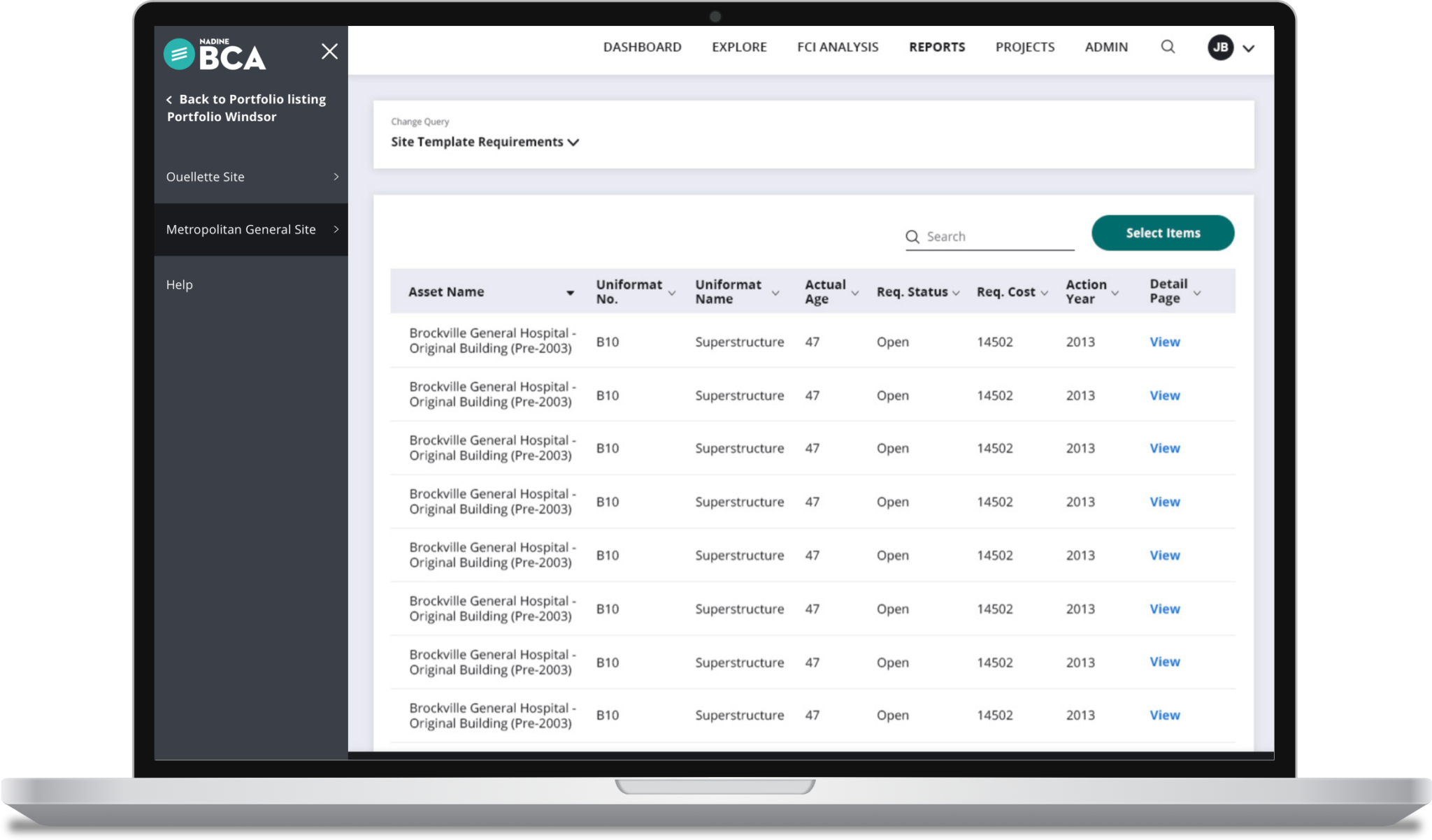Go to the DASHBOARD tab
Screen dimensions: 1432x840
(x=642, y=47)
